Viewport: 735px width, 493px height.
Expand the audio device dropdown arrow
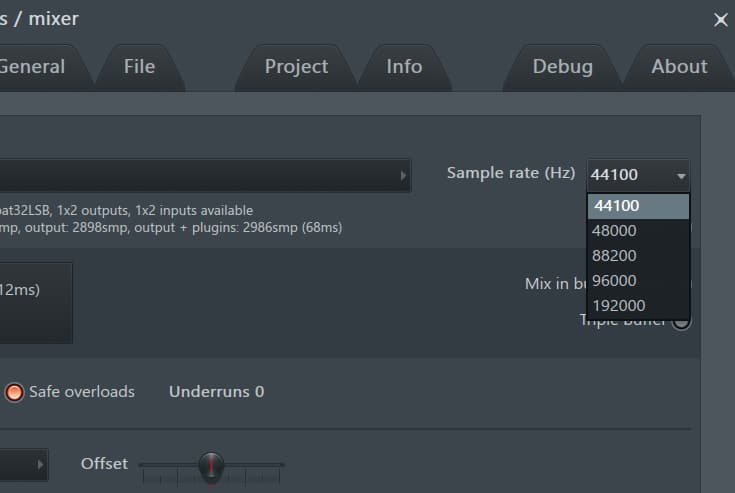(x=403, y=175)
